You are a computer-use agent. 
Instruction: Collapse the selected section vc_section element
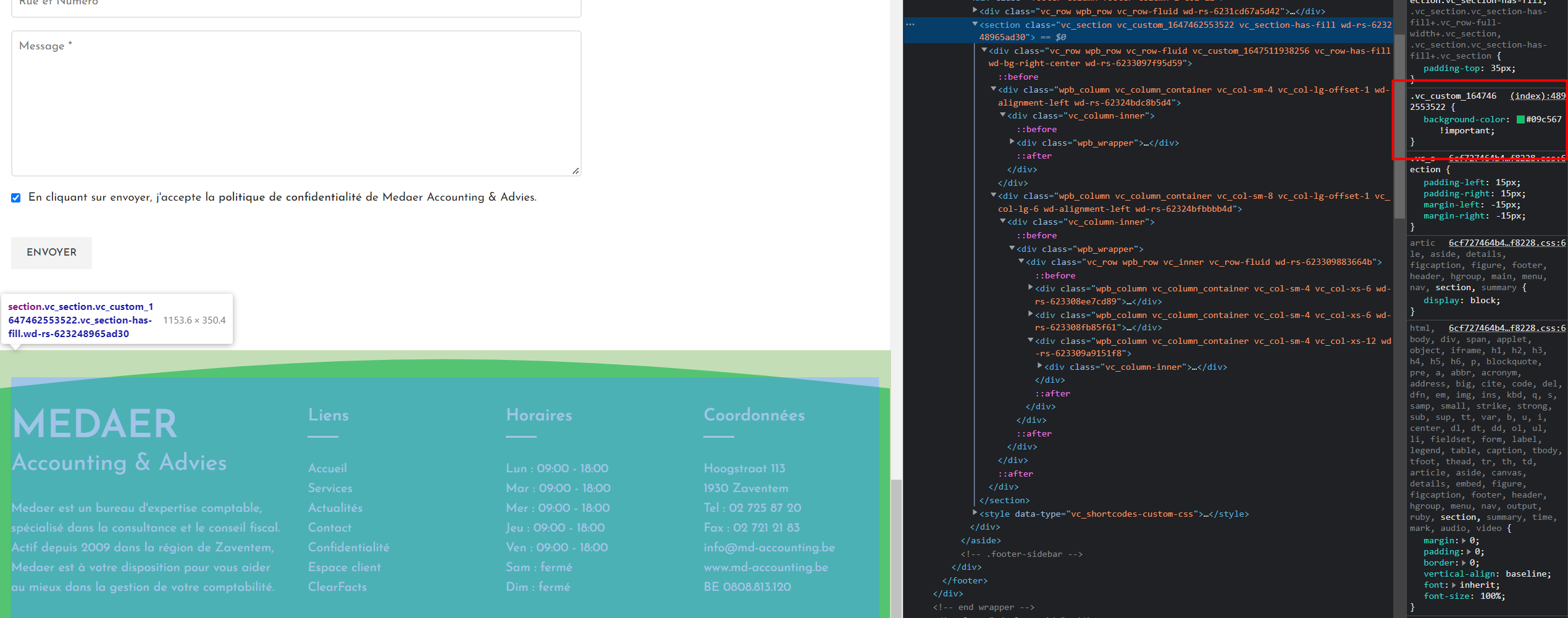tap(975, 25)
